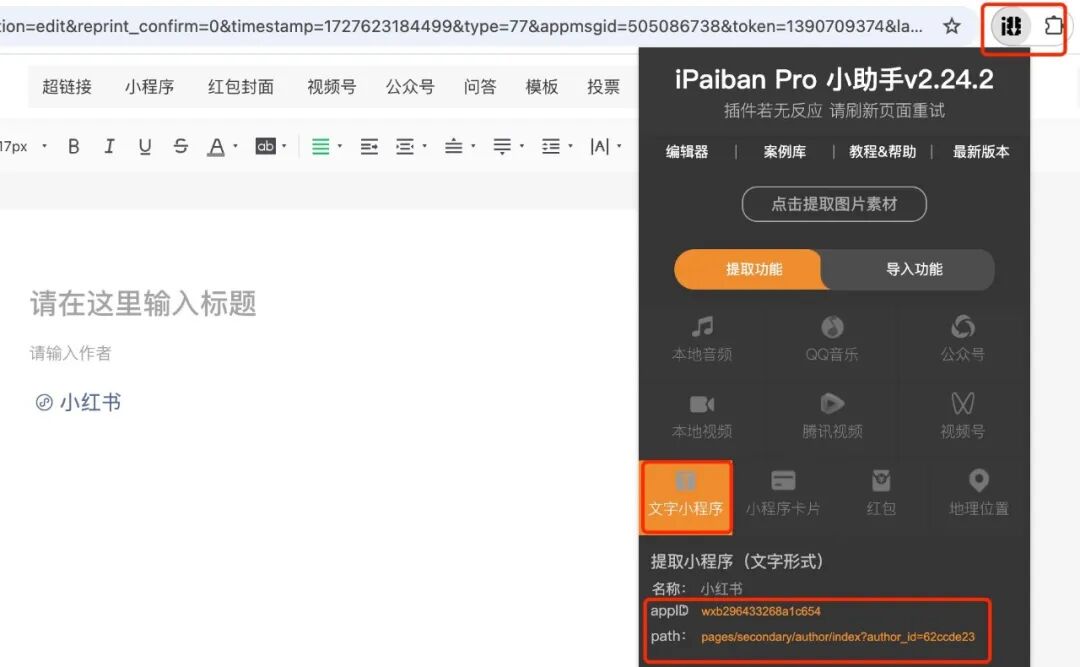Open spacing-after dropdown arrow
This screenshot has width=1080, height=667.
pos(521,146)
